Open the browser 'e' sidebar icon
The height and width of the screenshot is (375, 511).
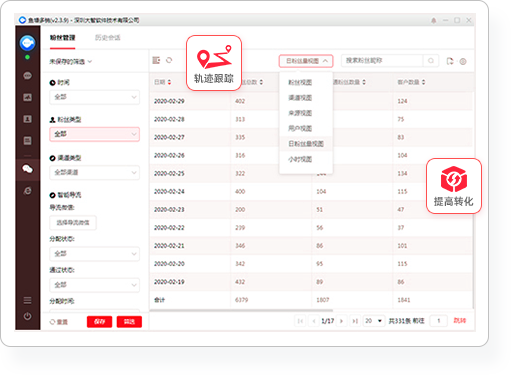pyautogui.click(x=27, y=191)
